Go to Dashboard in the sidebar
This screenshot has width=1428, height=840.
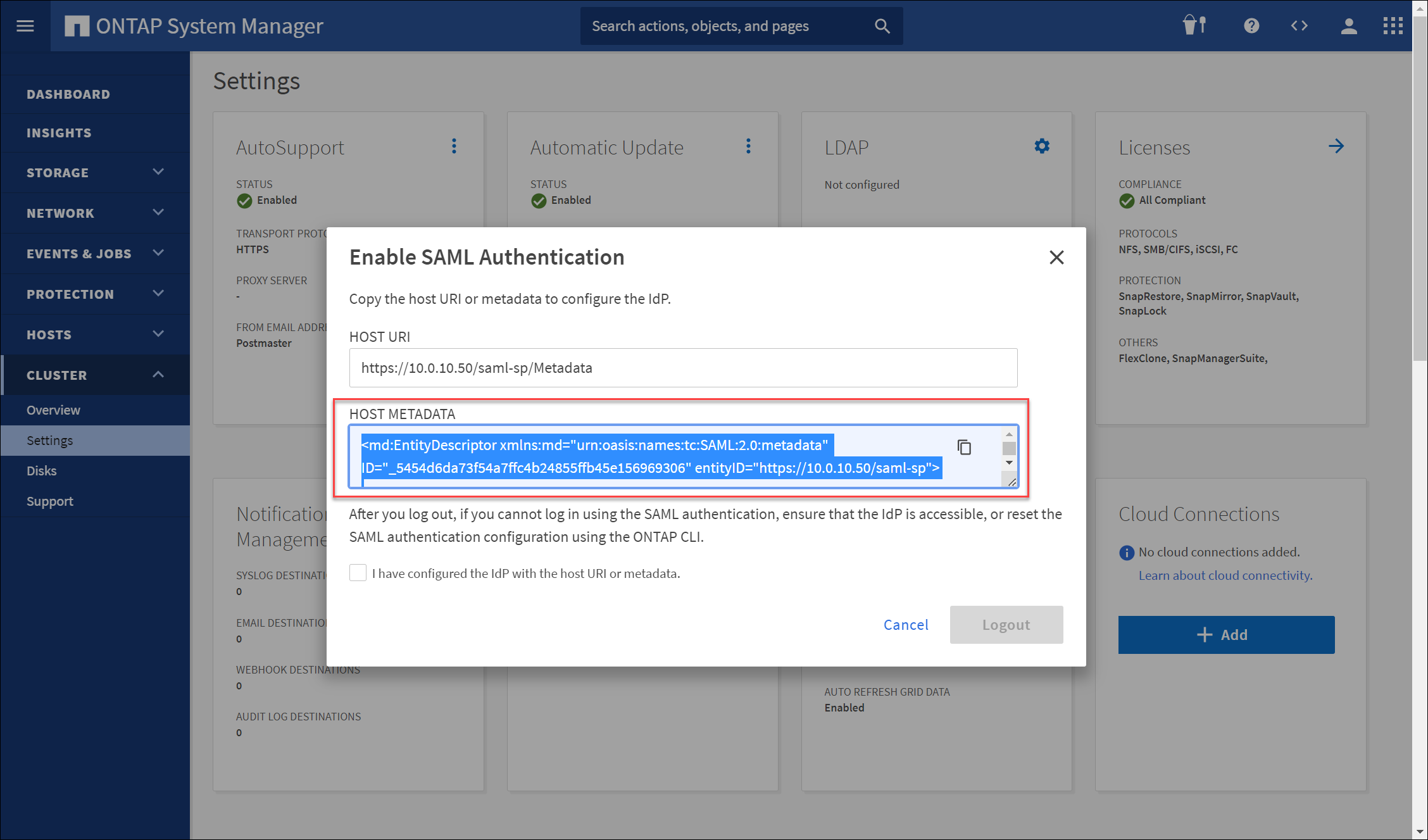[x=68, y=94]
